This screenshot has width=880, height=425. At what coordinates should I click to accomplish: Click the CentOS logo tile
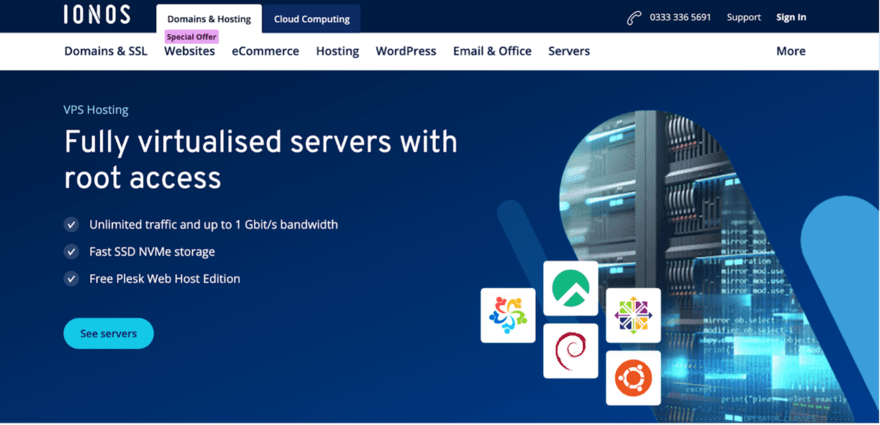click(x=633, y=315)
